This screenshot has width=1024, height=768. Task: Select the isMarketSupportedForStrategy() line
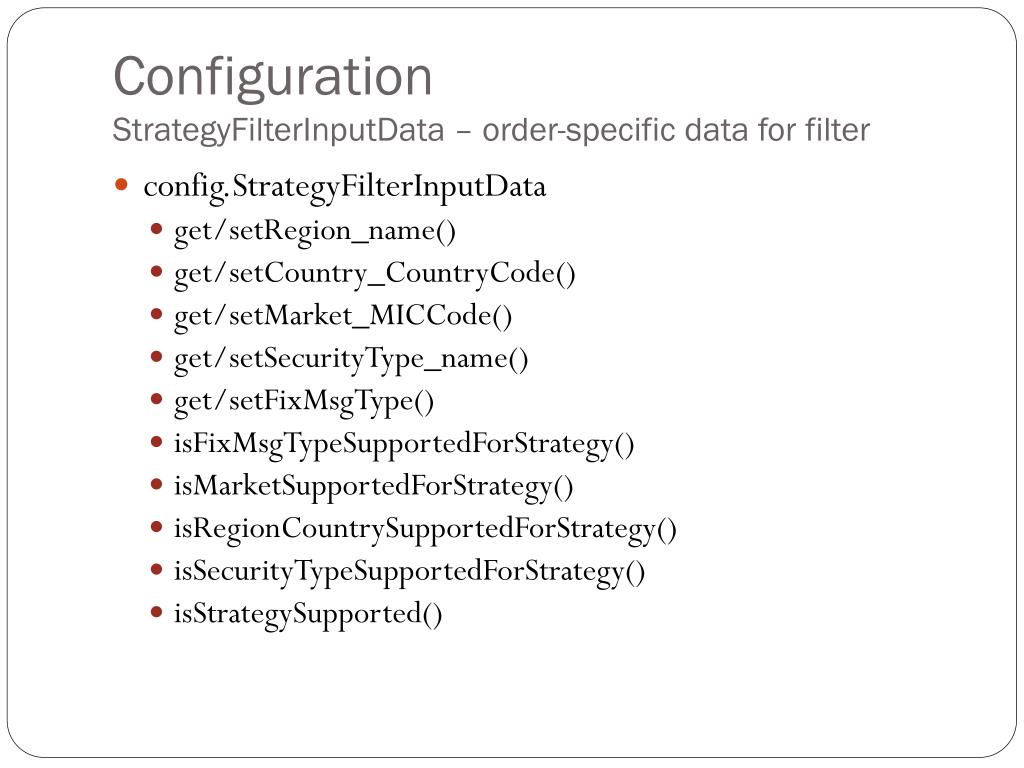[x=374, y=486]
